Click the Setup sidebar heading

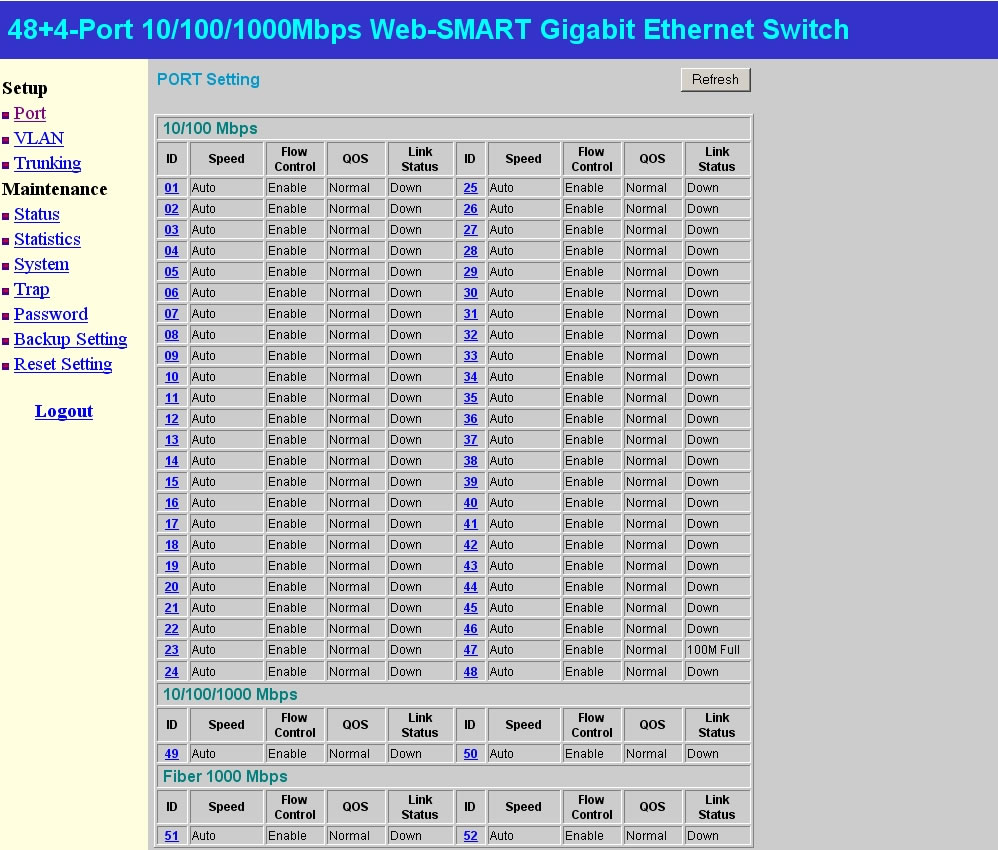25,89
